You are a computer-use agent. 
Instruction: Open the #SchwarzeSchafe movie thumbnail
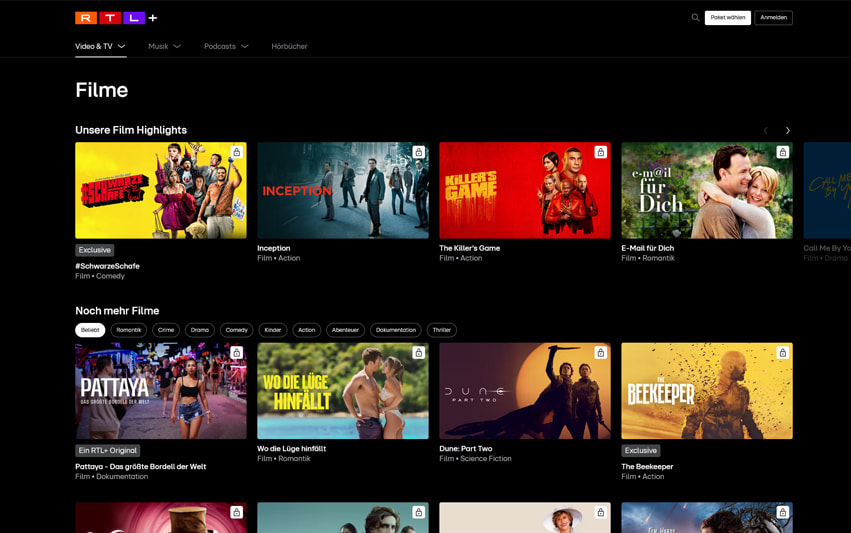click(x=161, y=191)
